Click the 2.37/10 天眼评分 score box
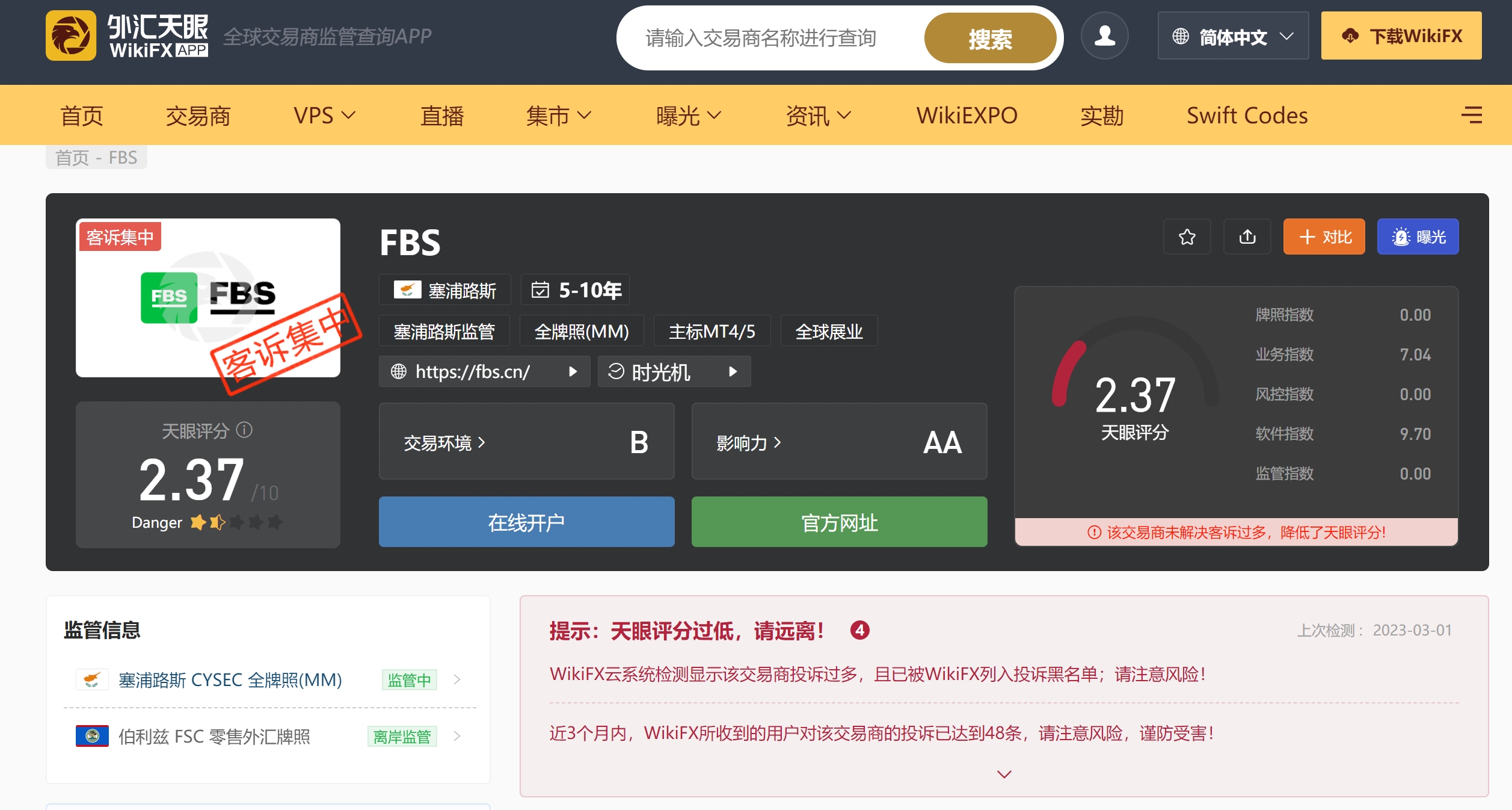The height and width of the screenshot is (810, 1512). [207, 474]
